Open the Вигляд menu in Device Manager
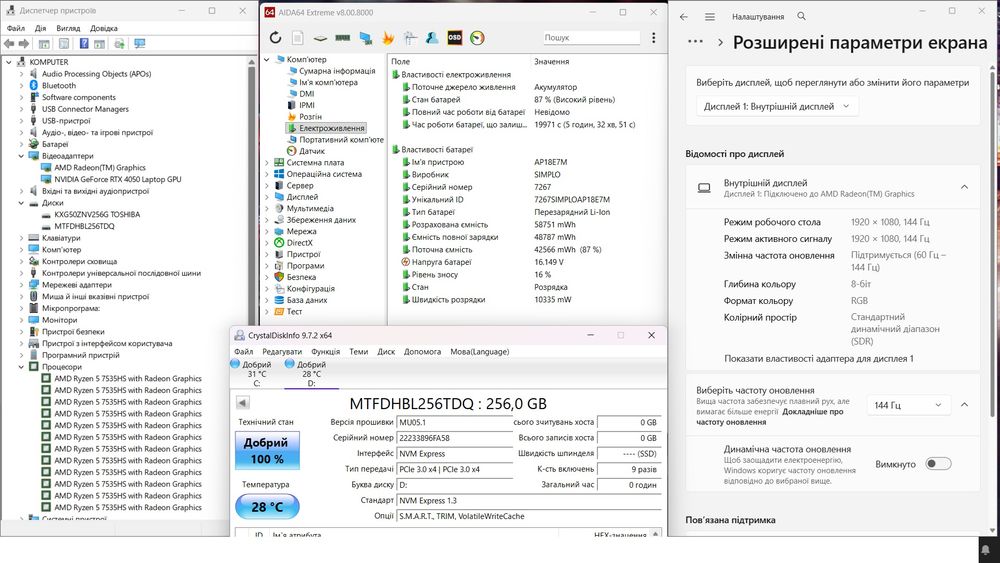The width and height of the screenshot is (1000, 563). click(68, 28)
